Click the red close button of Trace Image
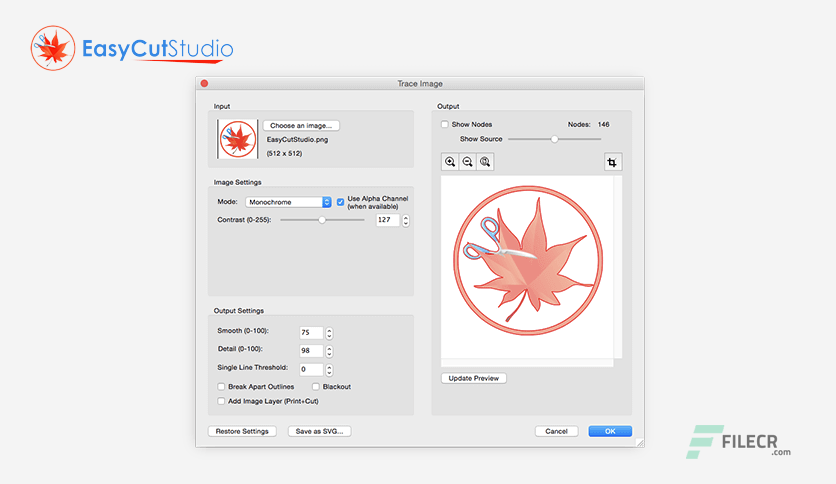Screen dimensions: 836x484 coord(204,84)
